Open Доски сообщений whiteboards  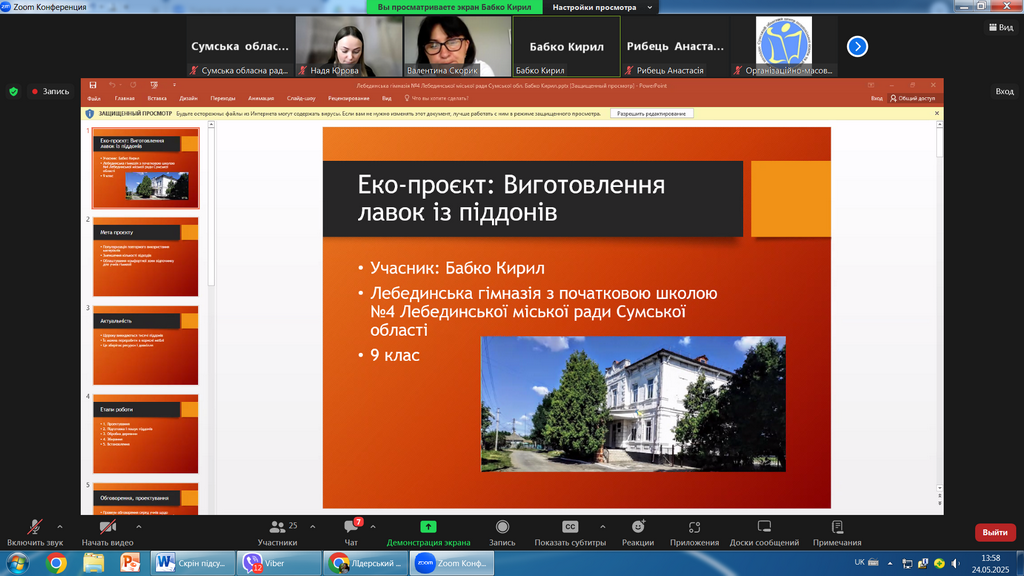pyautogui.click(x=764, y=532)
